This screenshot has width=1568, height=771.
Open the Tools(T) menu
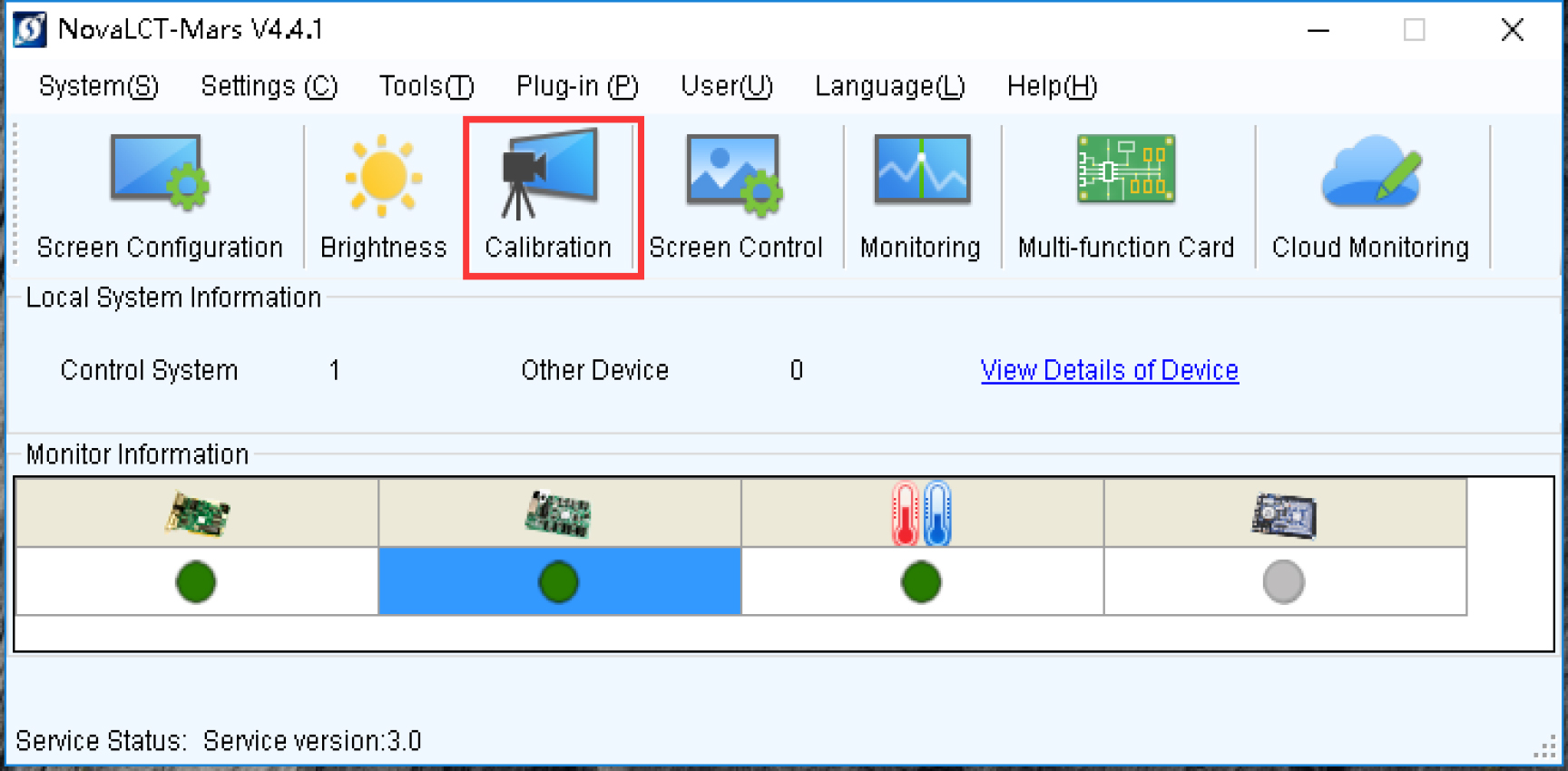426,86
